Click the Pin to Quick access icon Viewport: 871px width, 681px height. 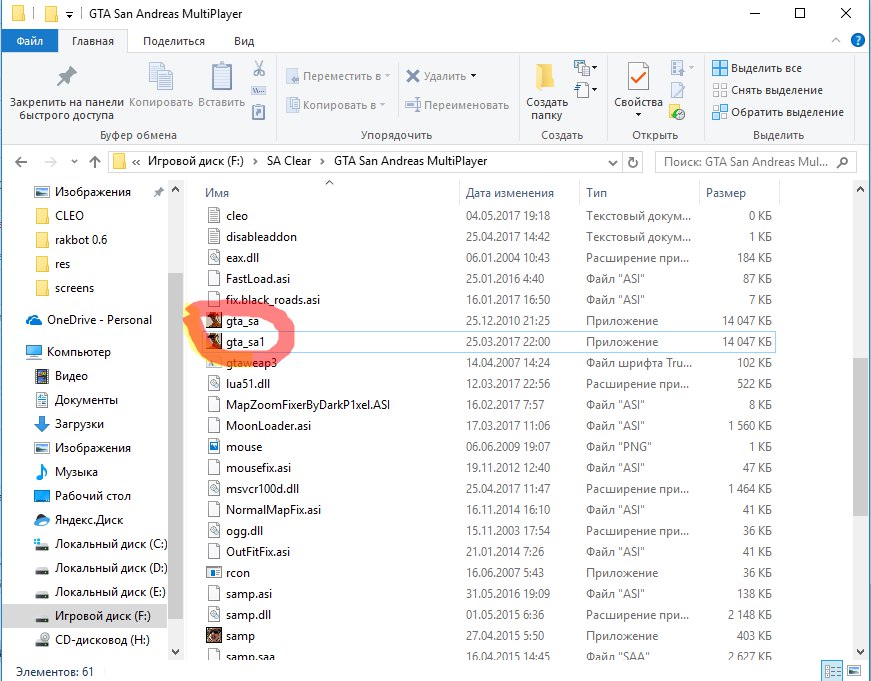[x=67, y=76]
